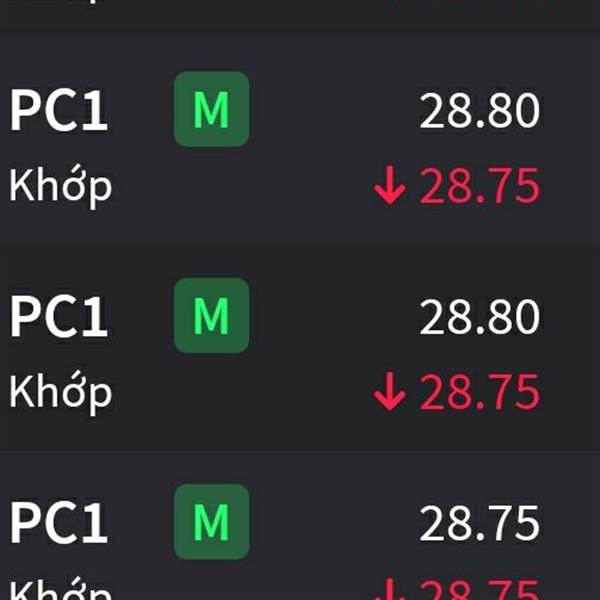The height and width of the screenshot is (600, 600).
Task: Tap the green M badge in the first PC1 order
Action: click(x=212, y=109)
